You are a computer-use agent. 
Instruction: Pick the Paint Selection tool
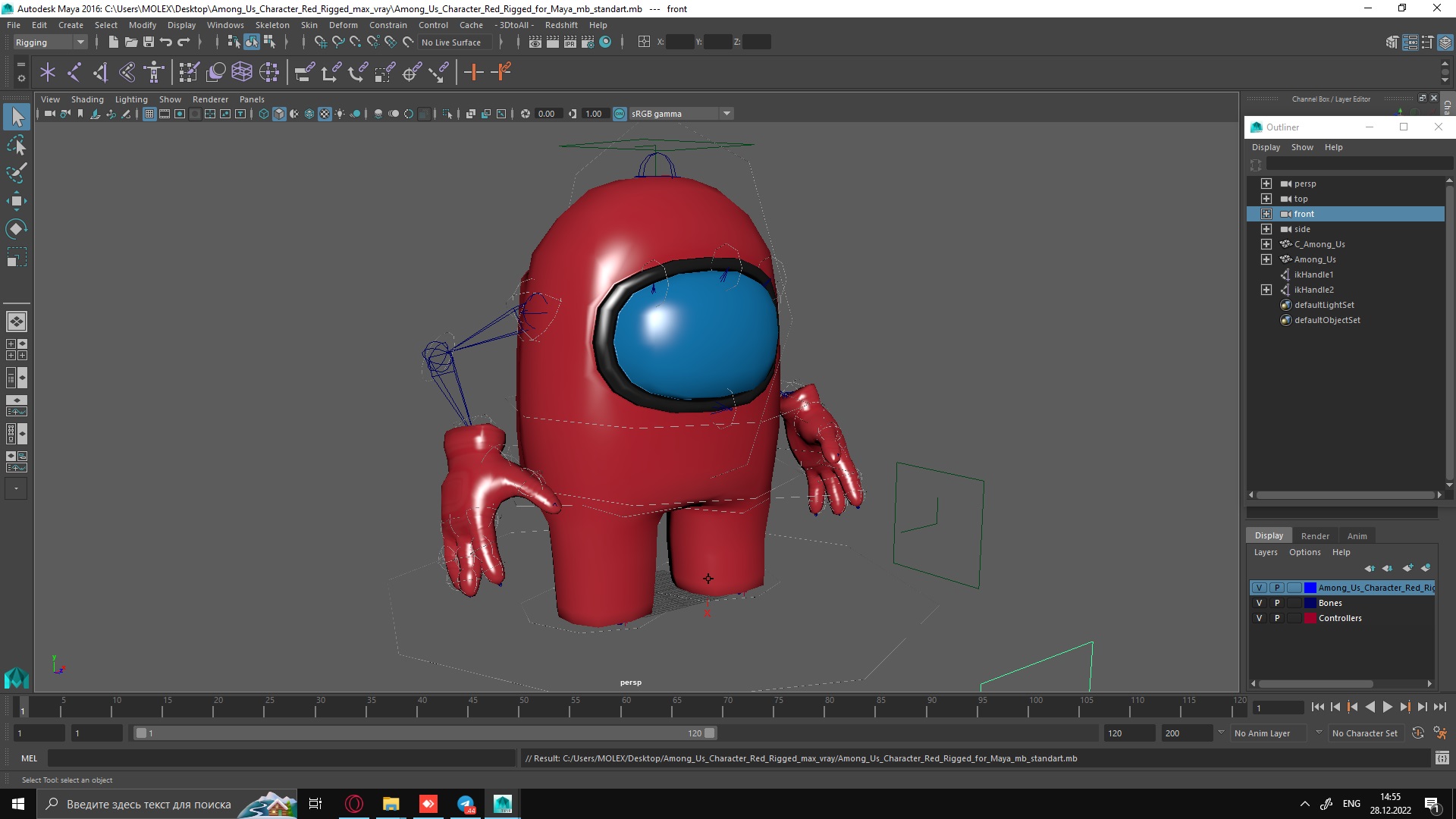(17, 173)
